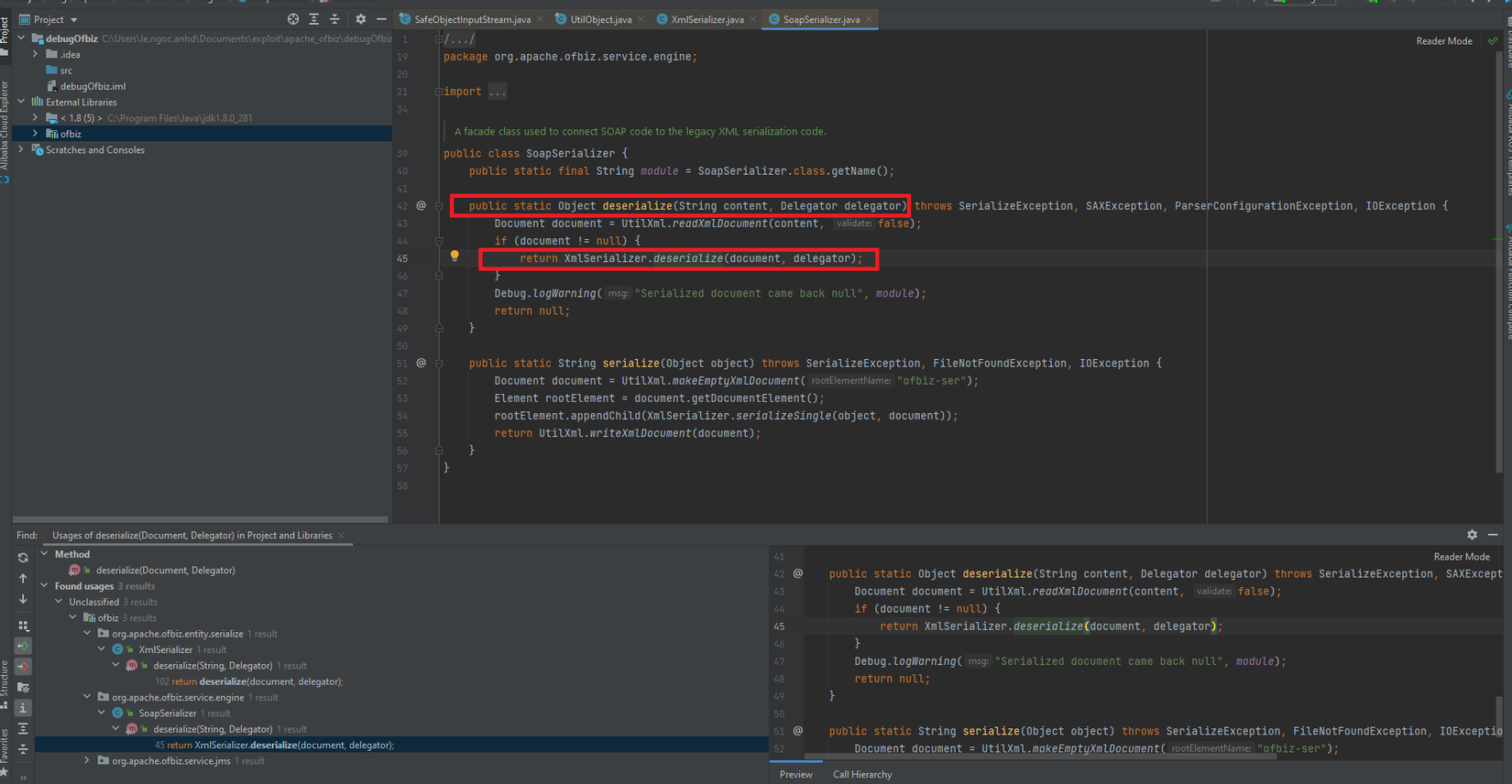The height and width of the screenshot is (784, 1512).
Task: Click the yellow lightbulb intention icon
Action: click(x=455, y=256)
